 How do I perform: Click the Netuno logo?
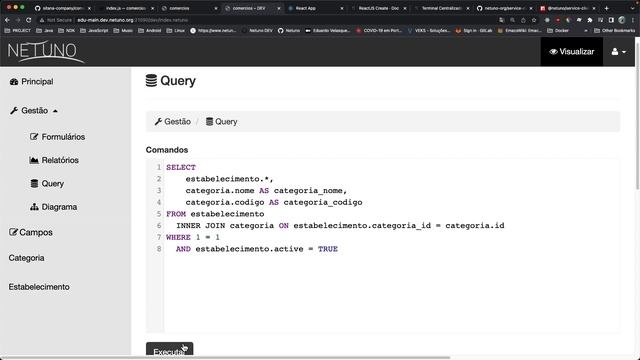tap(45, 52)
